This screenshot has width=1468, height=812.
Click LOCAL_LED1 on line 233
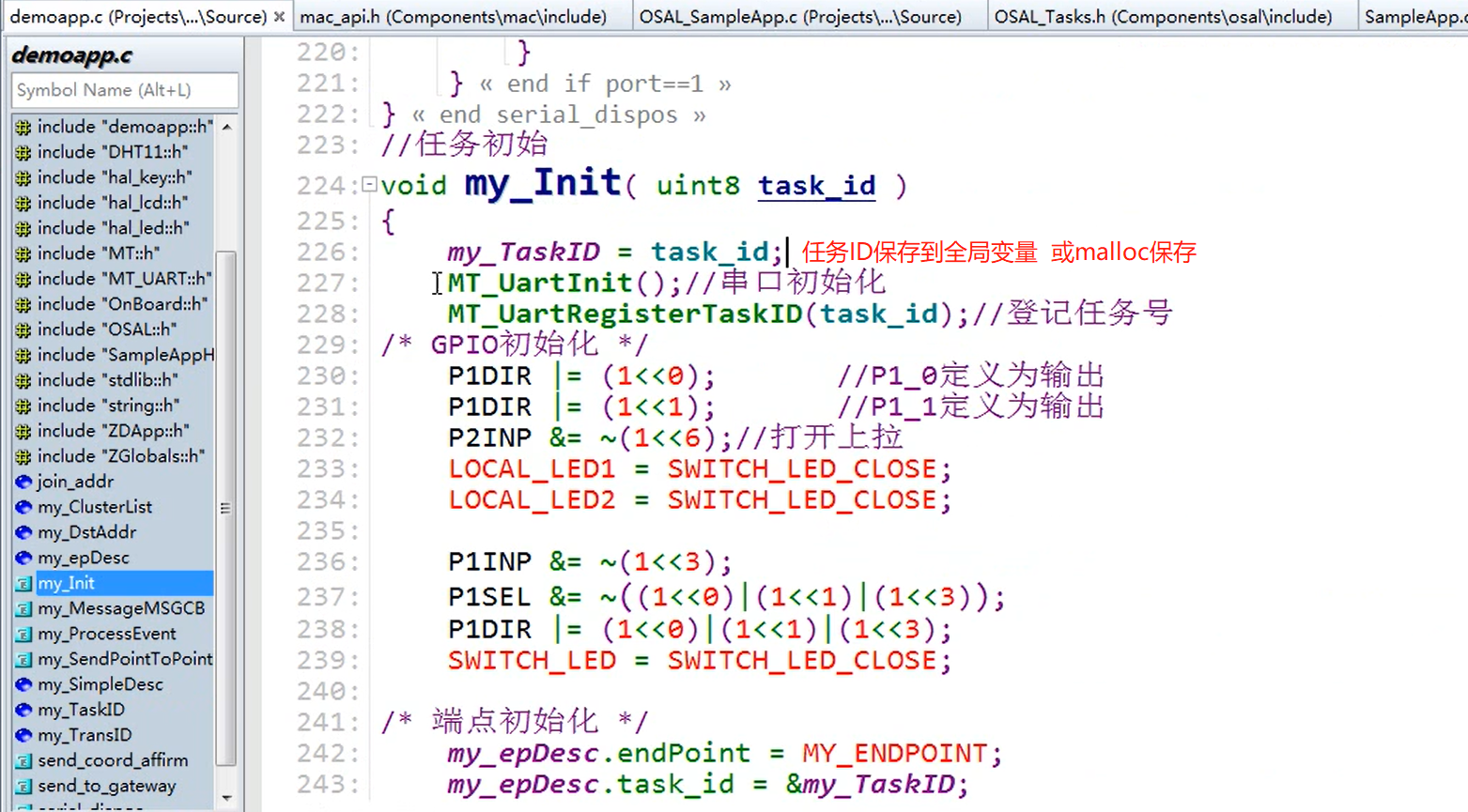532,468
